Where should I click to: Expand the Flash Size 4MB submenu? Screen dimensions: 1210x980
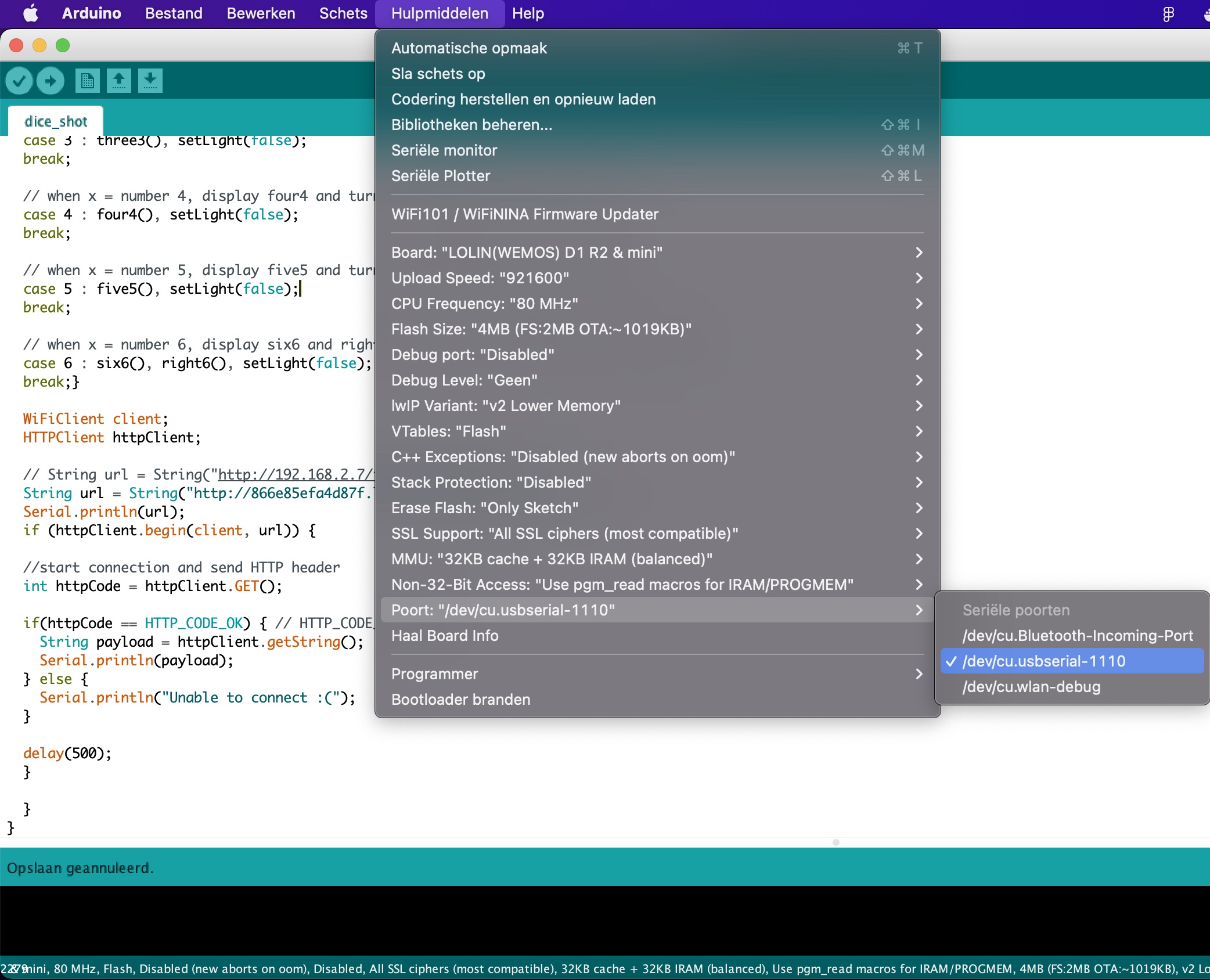point(657,329)
